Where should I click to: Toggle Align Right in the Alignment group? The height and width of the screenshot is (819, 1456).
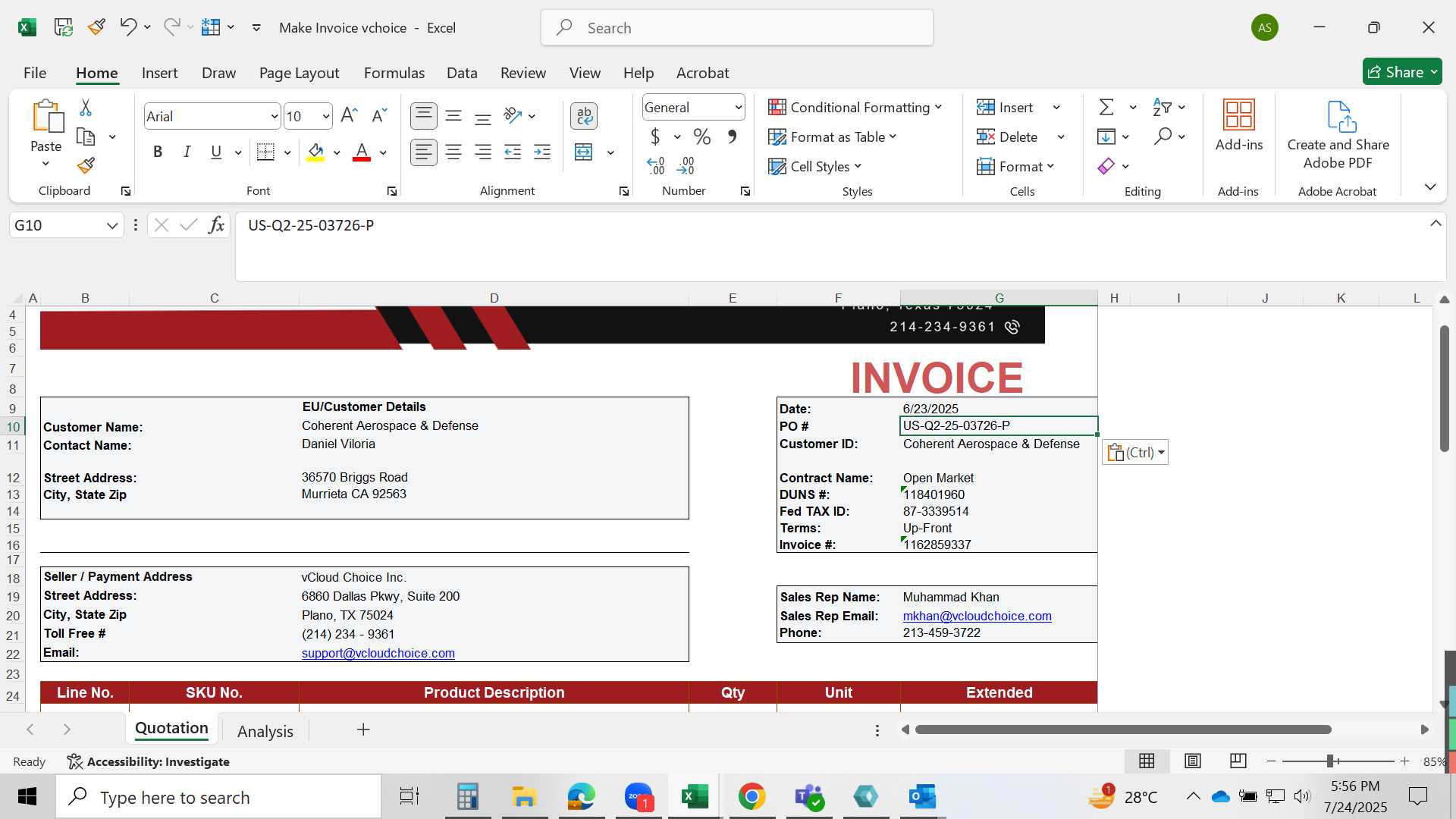tap(483, 152)
